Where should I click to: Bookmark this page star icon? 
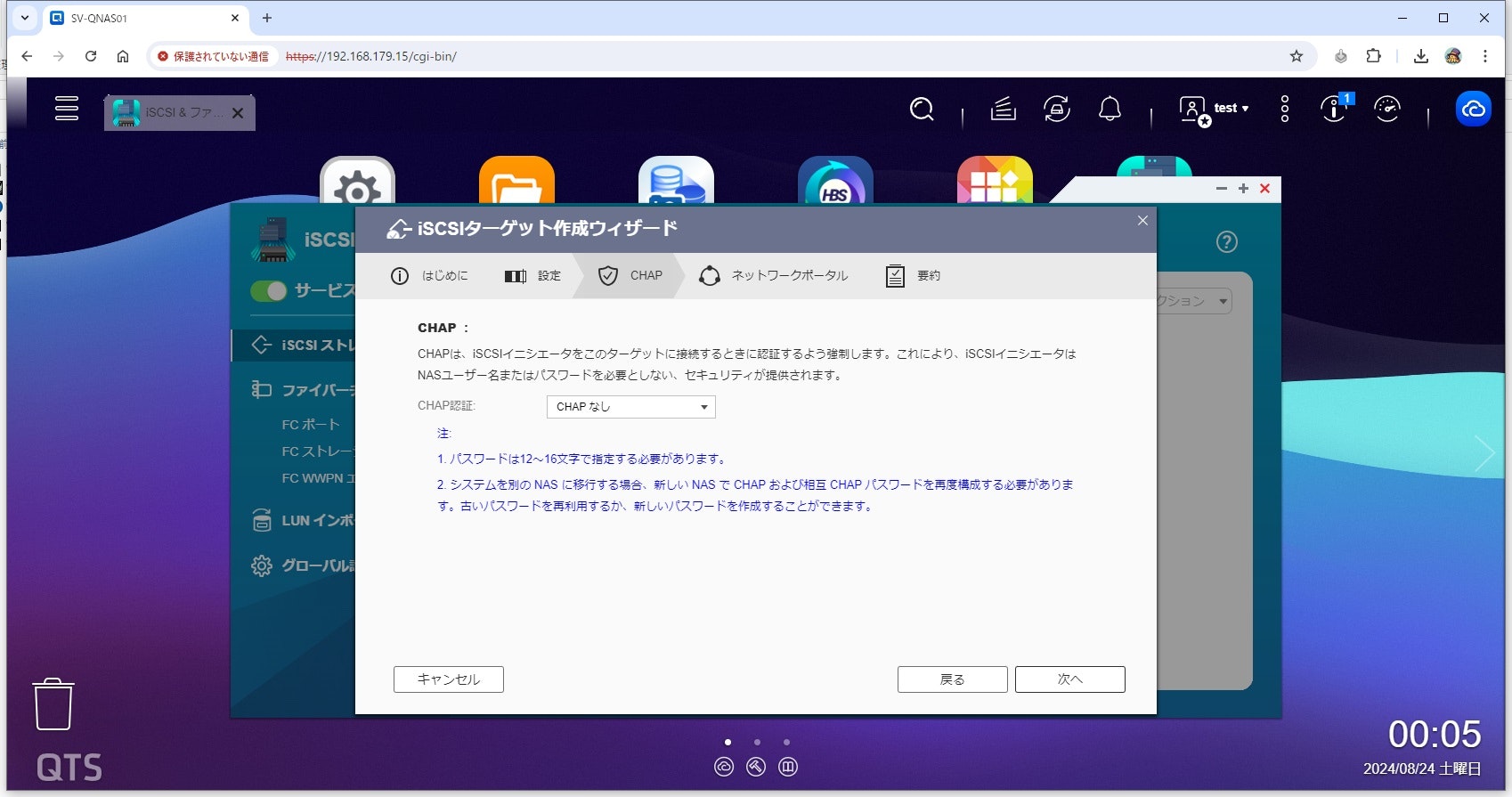pyautogui.click(x=1297, y=56)
